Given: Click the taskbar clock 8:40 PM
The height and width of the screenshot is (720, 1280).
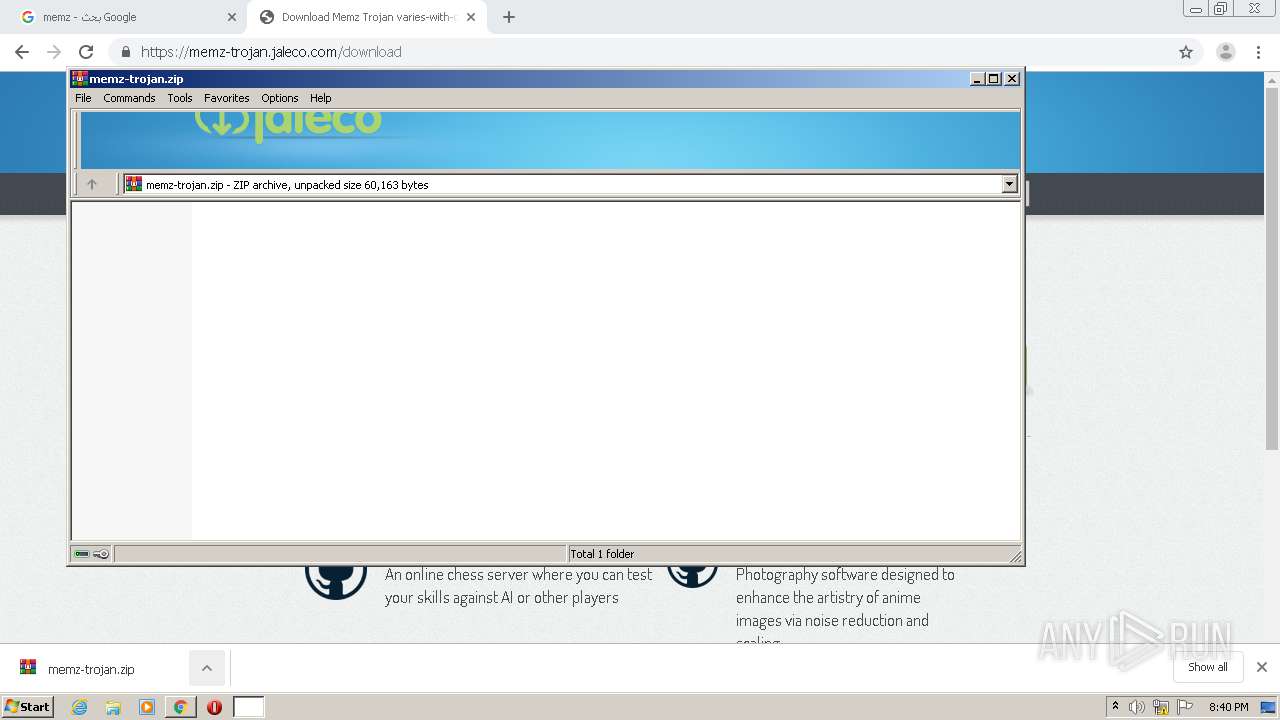Looking at the screenshot, I should click(1228, 707).
